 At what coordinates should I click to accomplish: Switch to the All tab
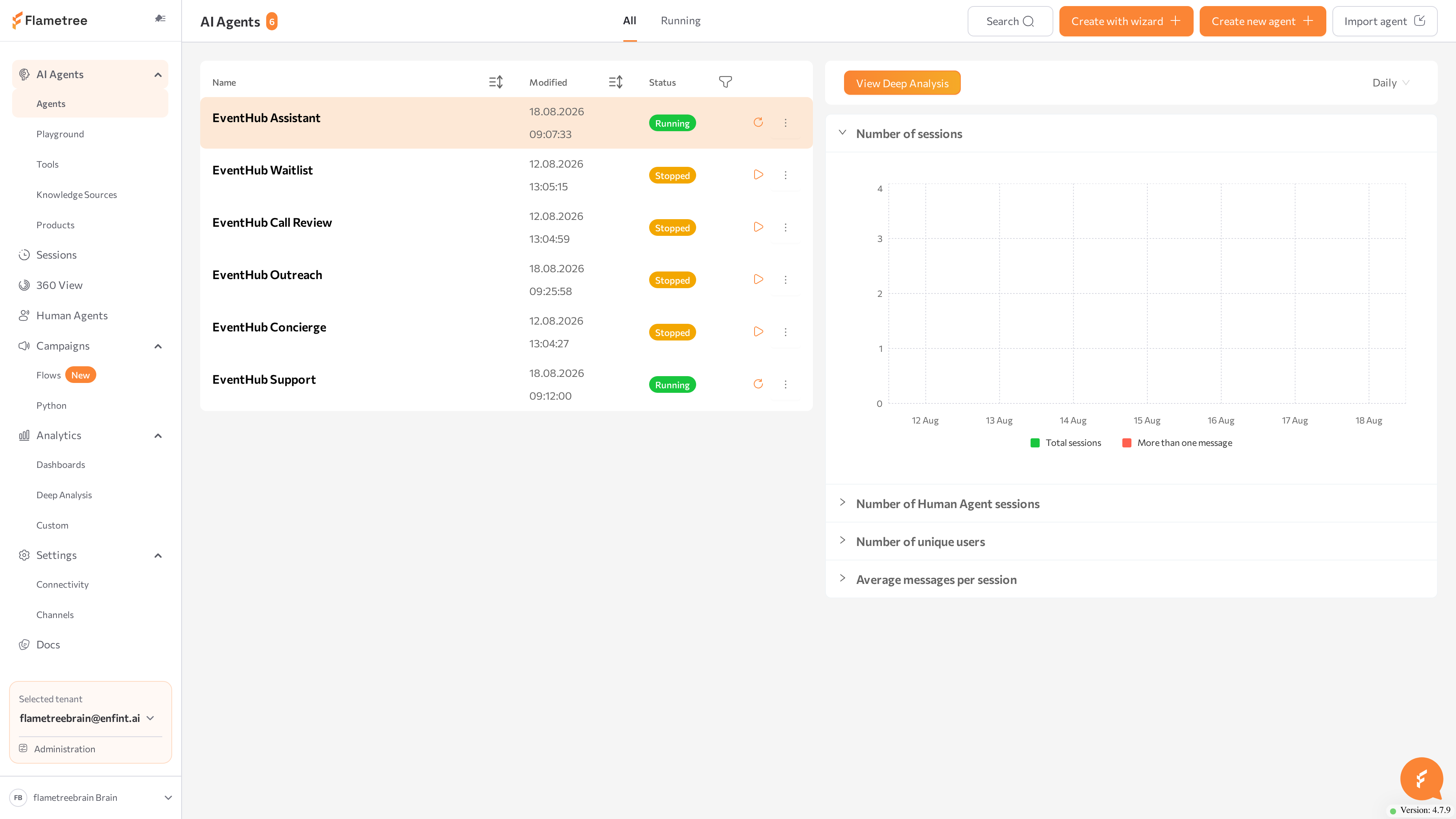pos(629,21)
